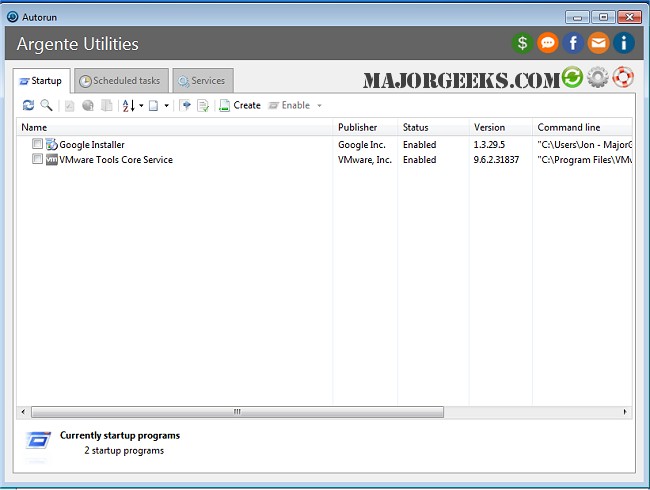Click the blue arrow export icon
The width and height of the screenshot is (650, 490).
click(x=185, y=106)
